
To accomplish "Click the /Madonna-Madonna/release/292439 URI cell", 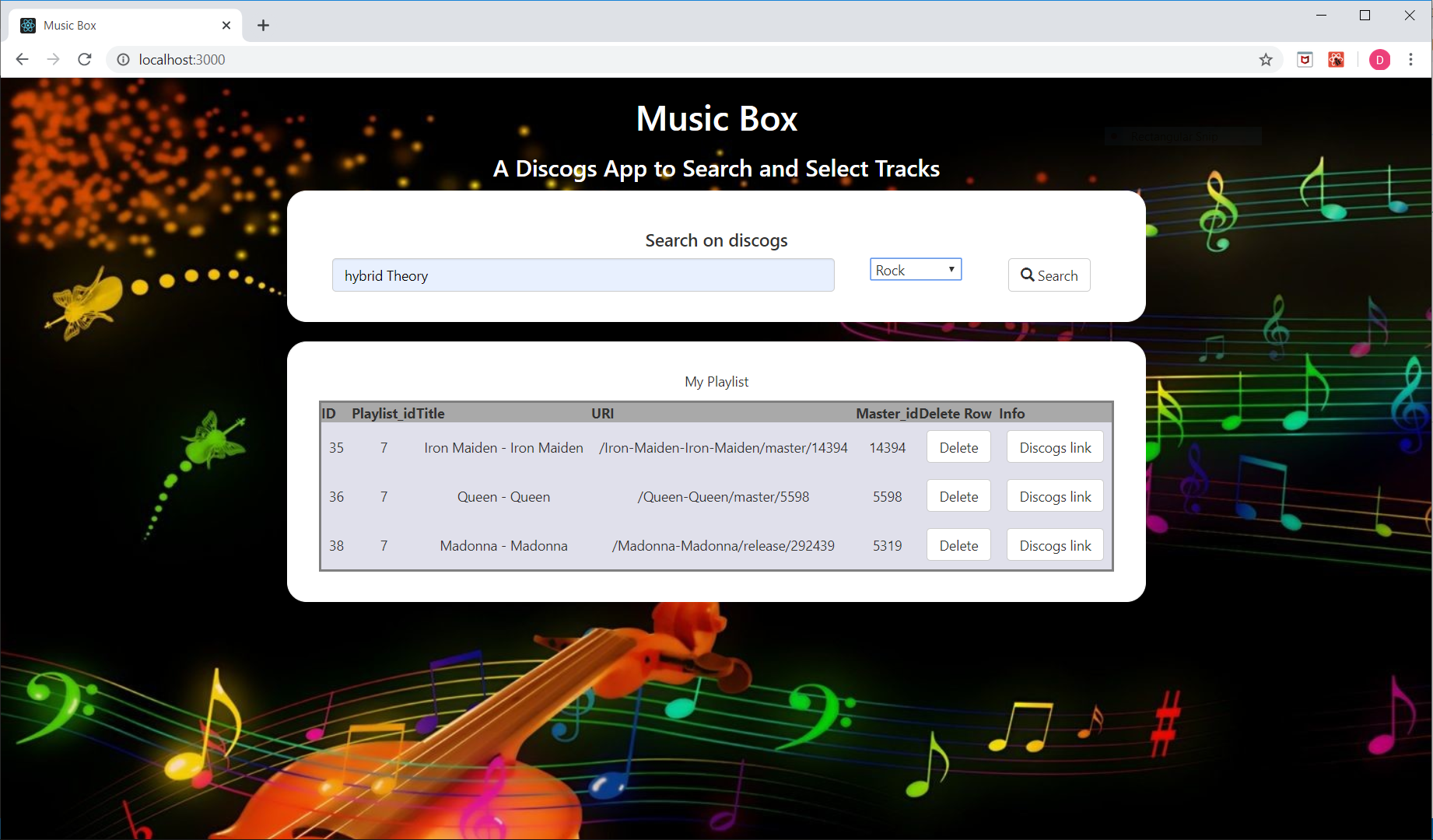I will coord(724,546).
